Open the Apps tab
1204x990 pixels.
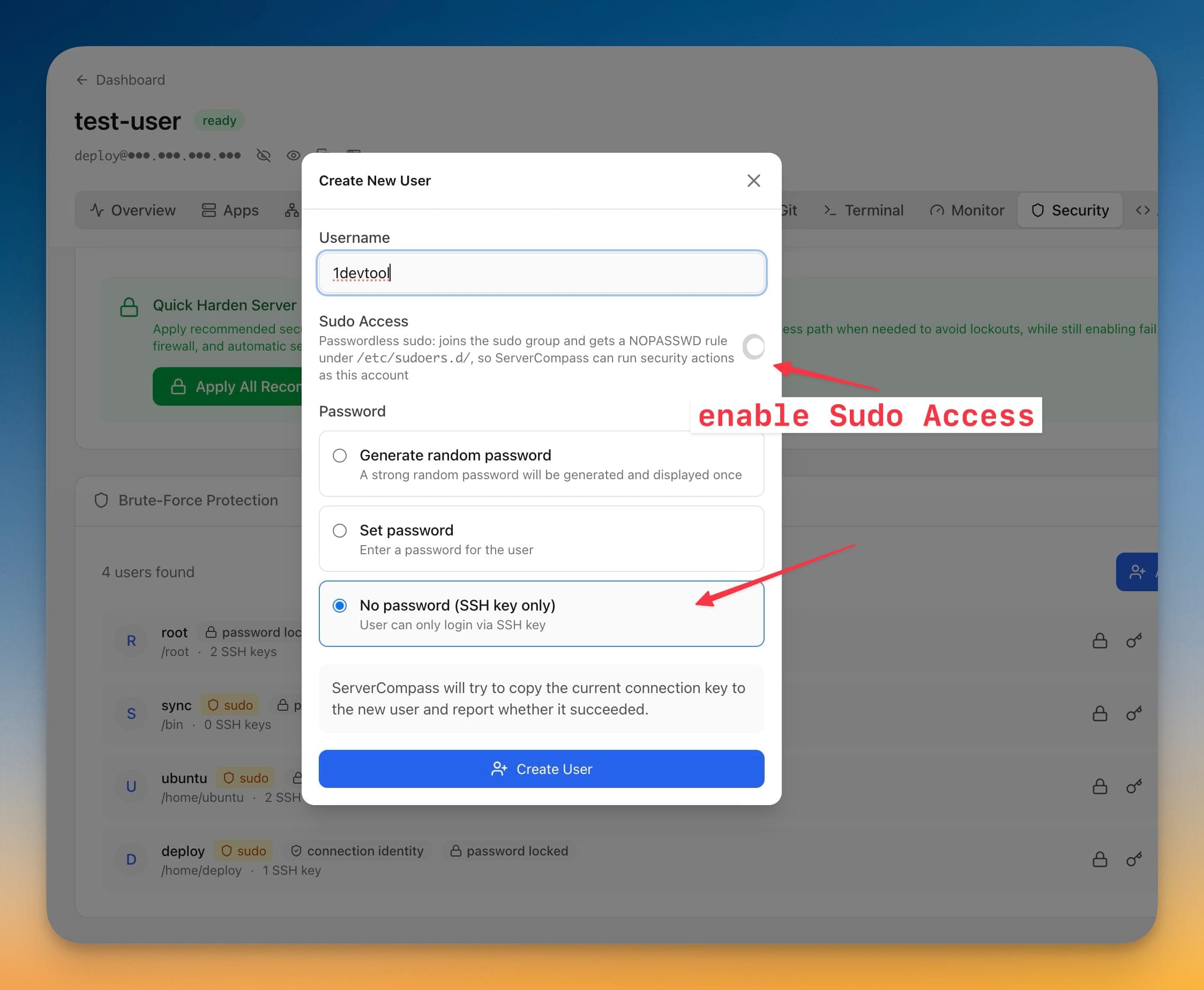click(230, 211)
